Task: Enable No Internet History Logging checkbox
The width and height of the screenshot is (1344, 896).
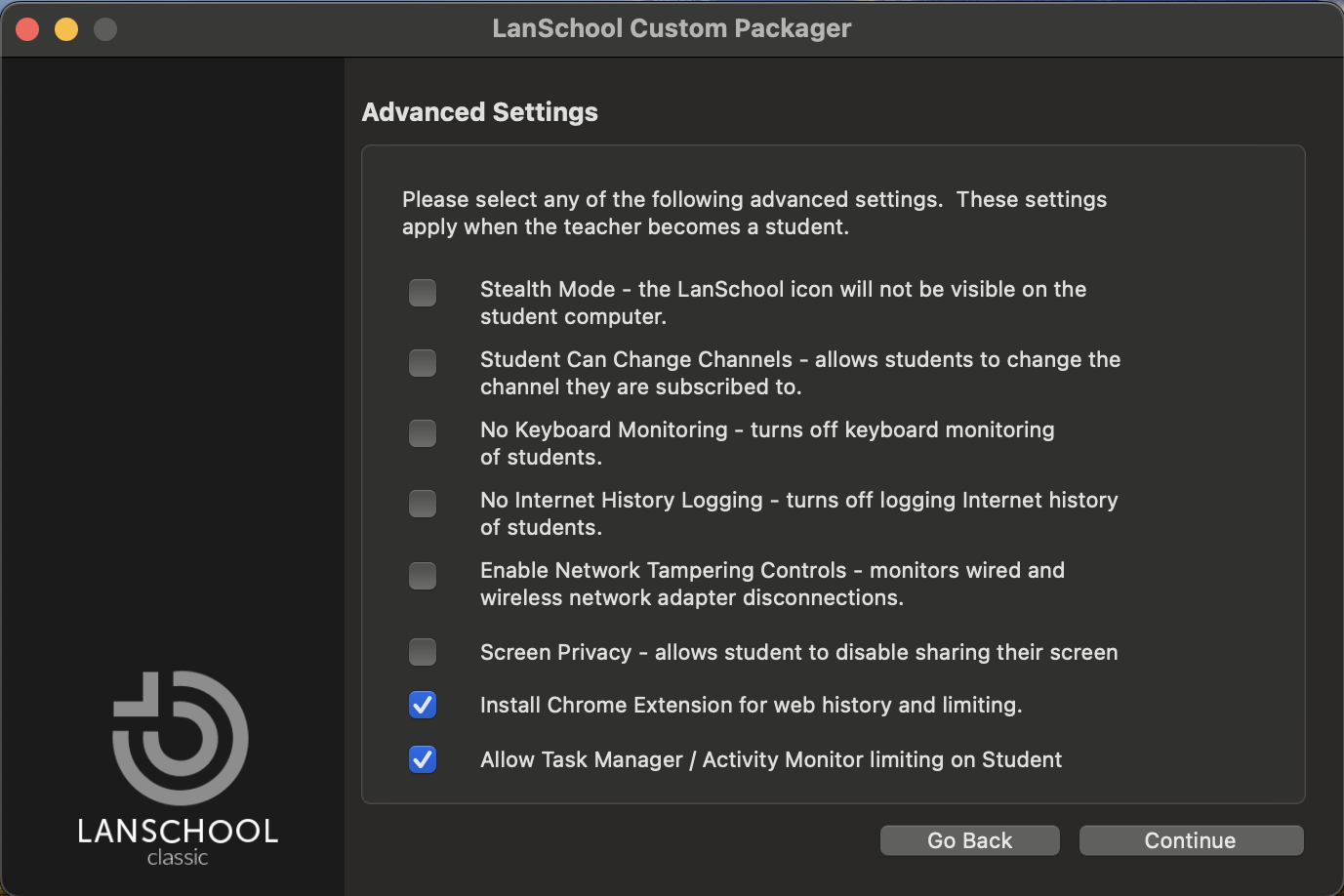Action: (x=423, y=504)
